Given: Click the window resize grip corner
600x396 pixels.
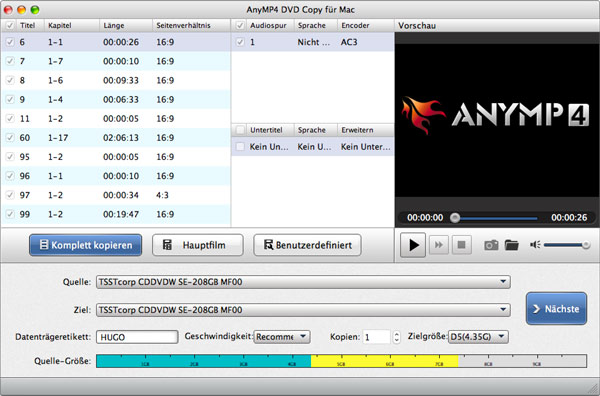Looking at the screenshot, I should (x=593, y=388).
